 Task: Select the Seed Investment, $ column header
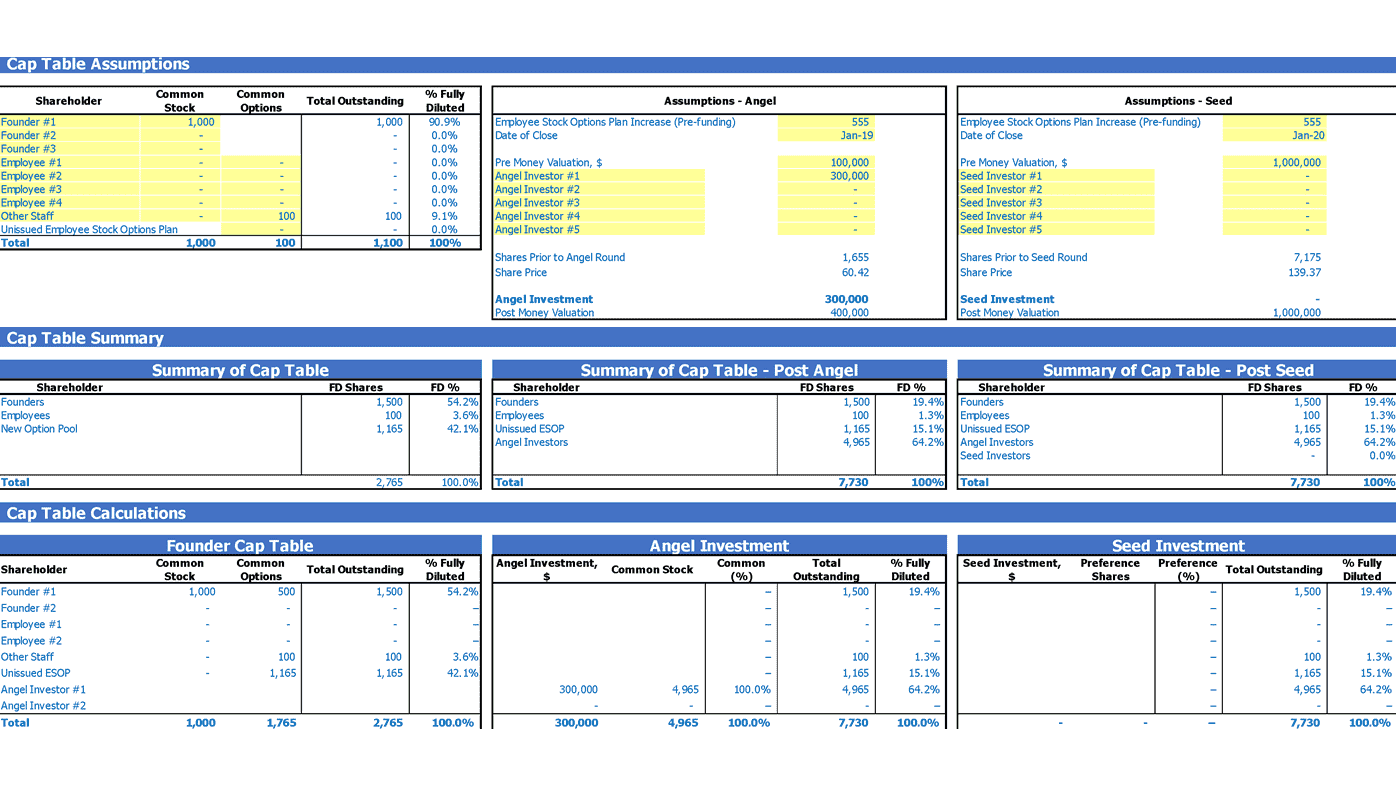[1011, 570]
